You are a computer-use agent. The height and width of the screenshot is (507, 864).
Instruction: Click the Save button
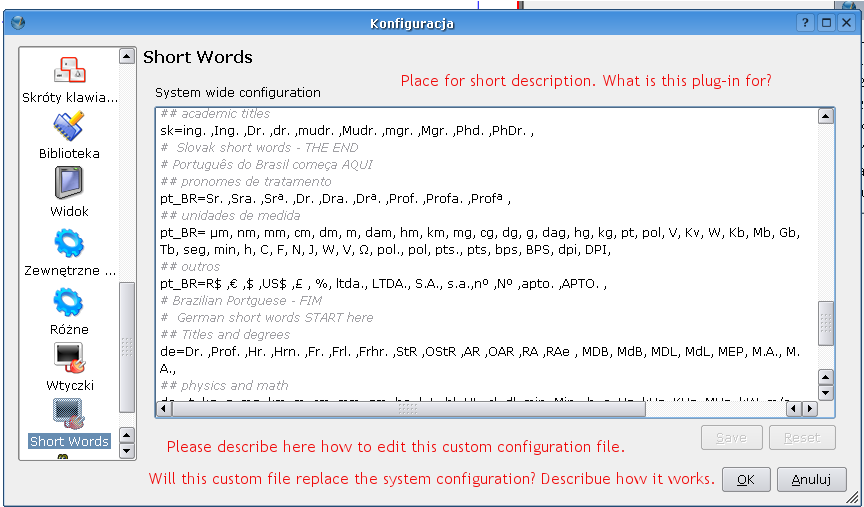(731, 437)
